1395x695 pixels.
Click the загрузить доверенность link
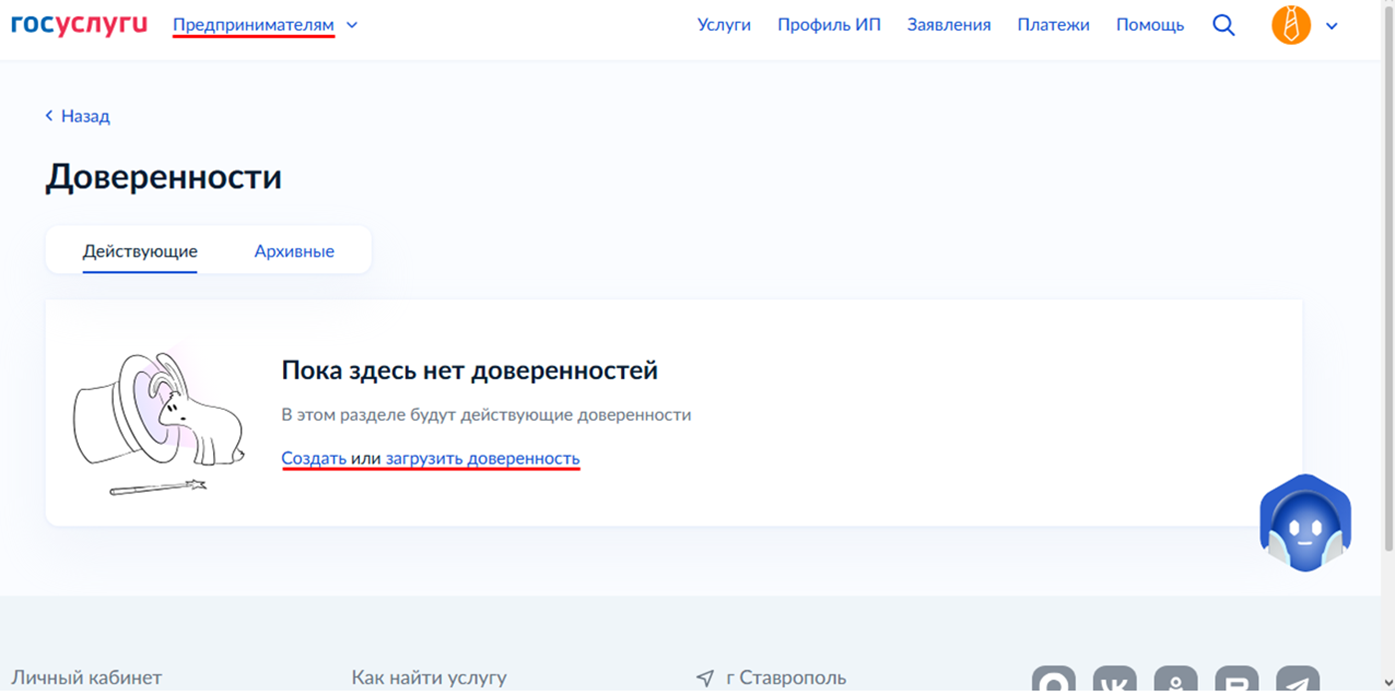[483, 458]
